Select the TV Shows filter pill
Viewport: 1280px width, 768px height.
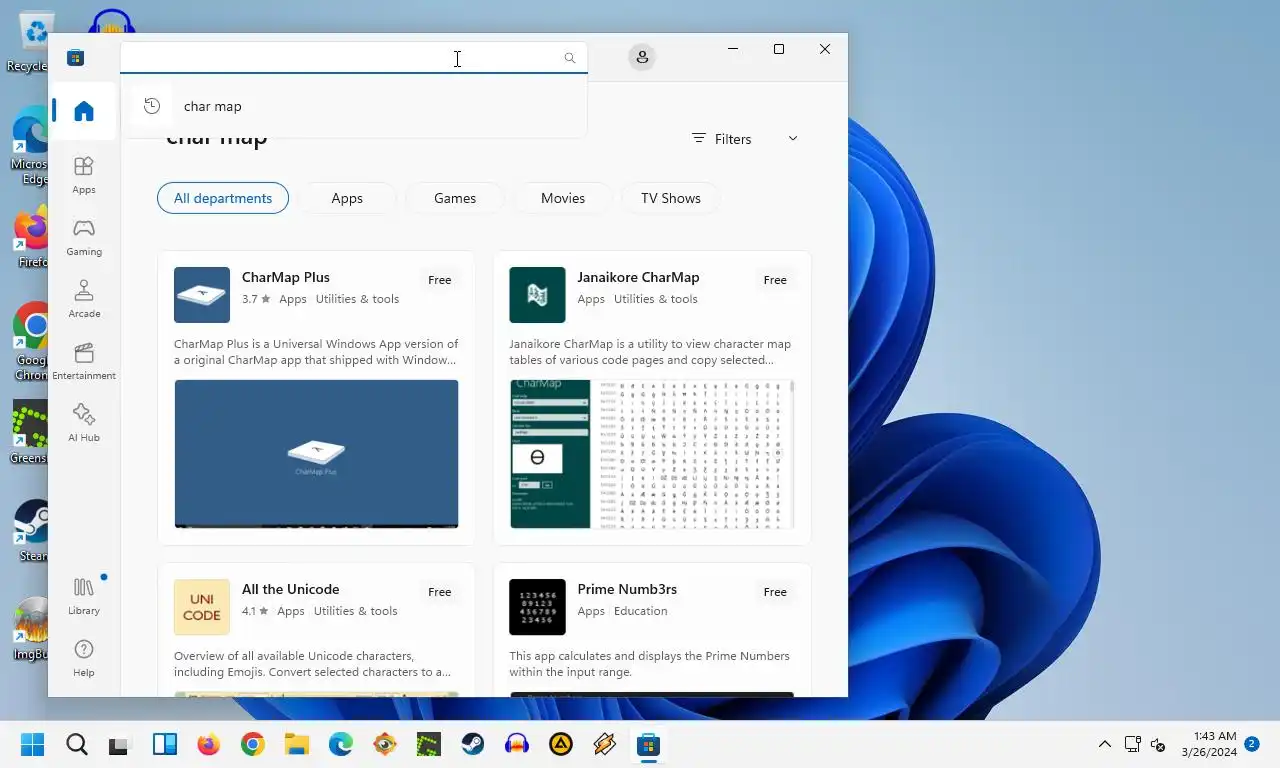(671, 198)
